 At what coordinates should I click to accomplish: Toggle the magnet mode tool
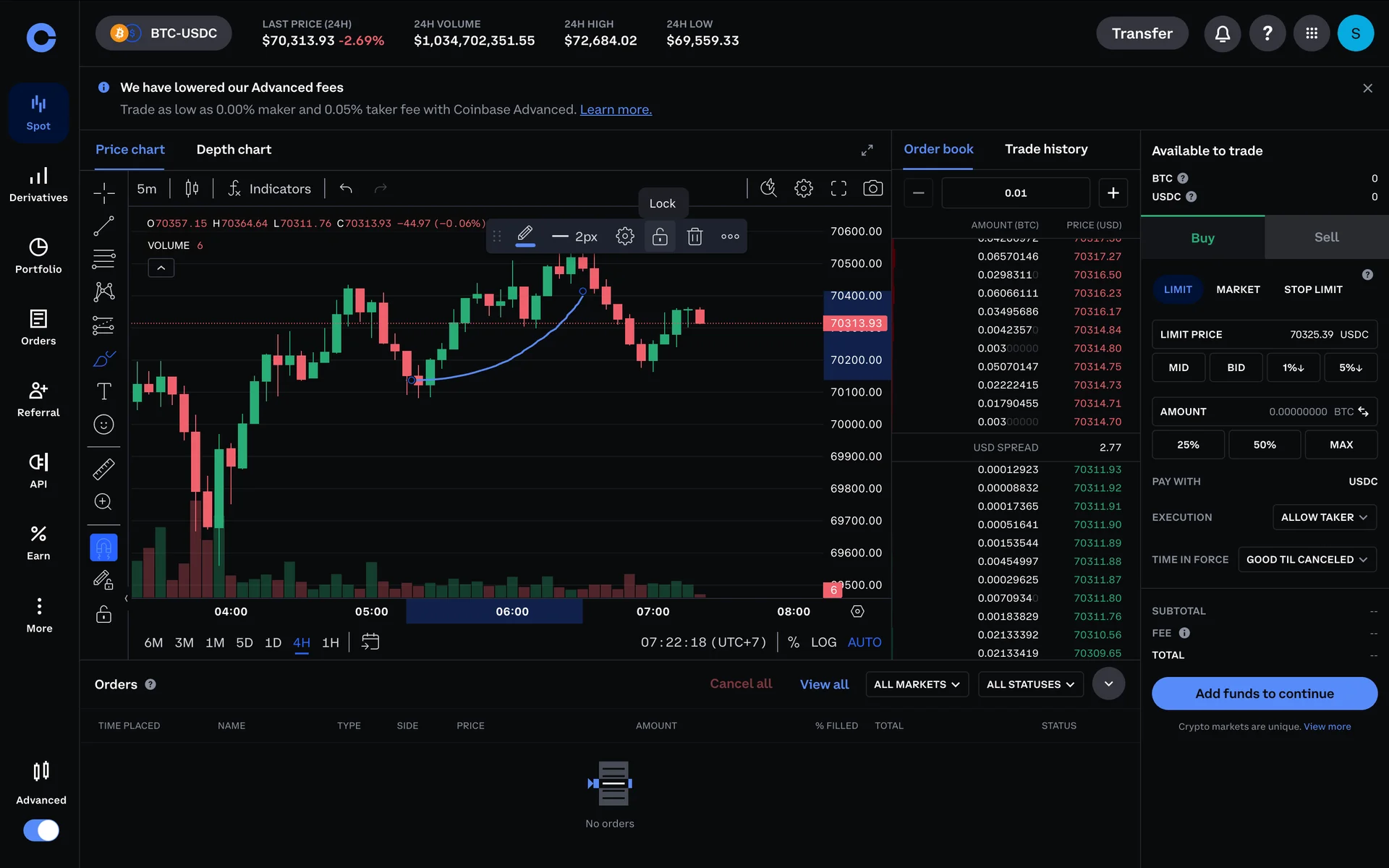pos(103,548)
